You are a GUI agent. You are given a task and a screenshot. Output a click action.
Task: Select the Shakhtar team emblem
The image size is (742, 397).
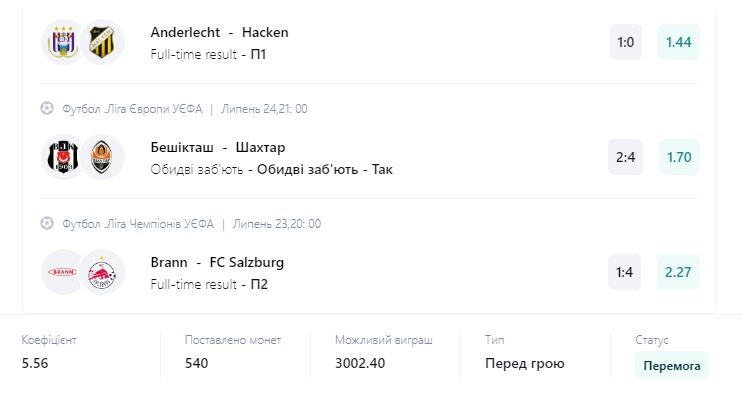click(x=102, y=157)
